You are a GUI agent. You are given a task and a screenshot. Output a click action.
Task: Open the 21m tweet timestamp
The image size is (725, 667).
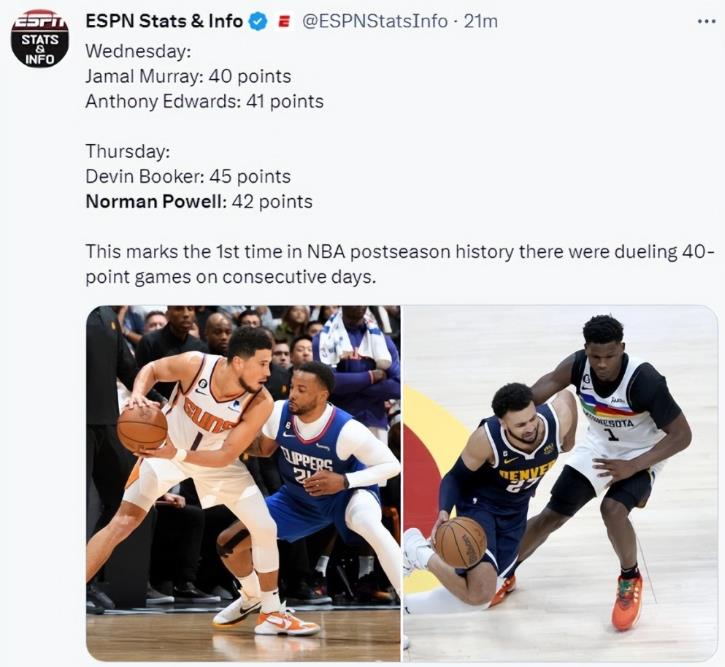[481, 21]
